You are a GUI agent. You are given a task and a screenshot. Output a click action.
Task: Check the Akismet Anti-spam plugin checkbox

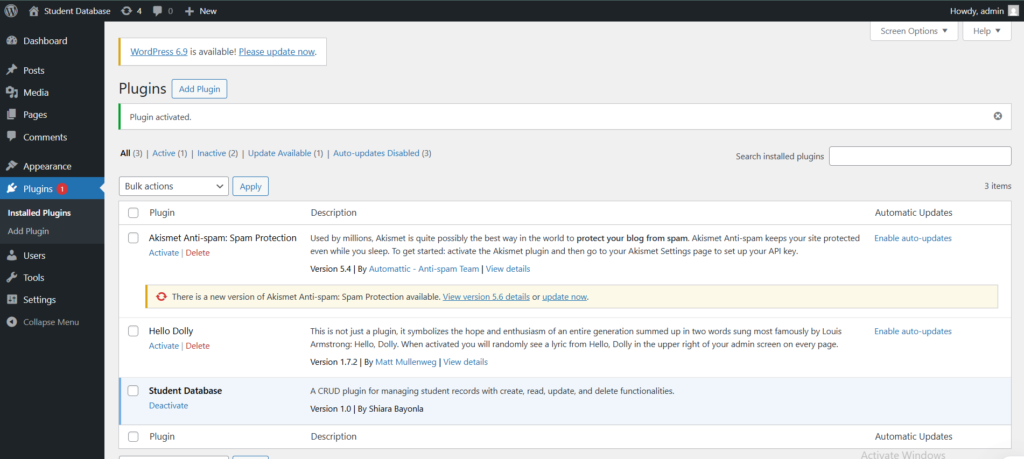pos(133,238)
